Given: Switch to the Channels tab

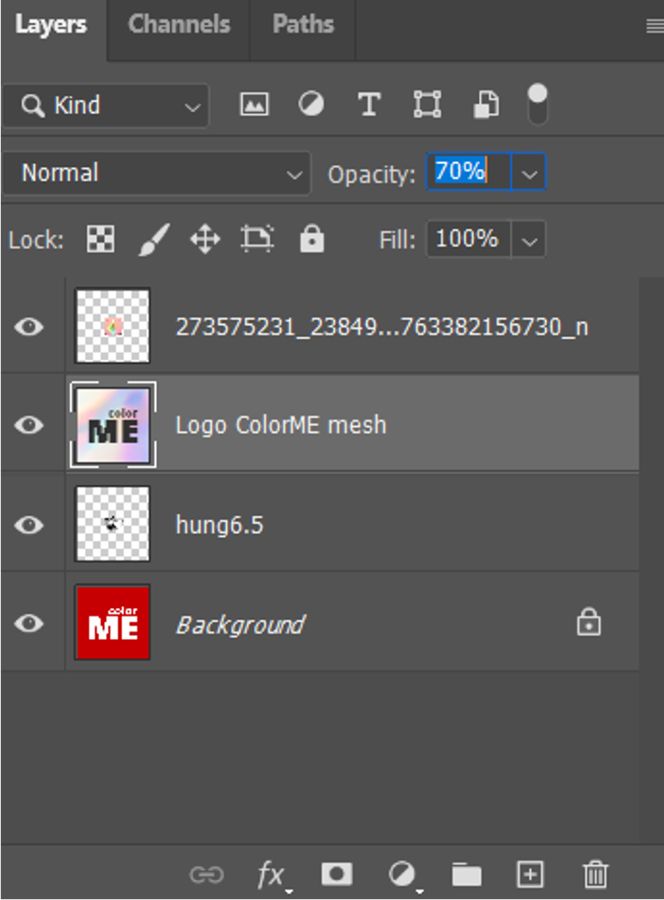Looking at the screenshot, I should pos(178,25).
